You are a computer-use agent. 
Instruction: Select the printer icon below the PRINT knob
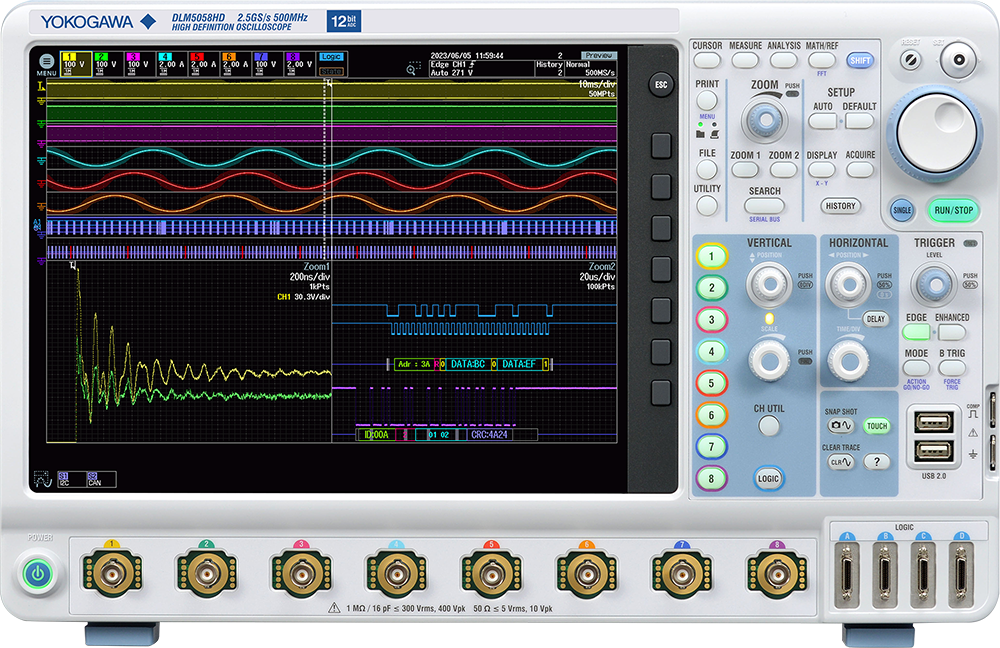point(714,133)
